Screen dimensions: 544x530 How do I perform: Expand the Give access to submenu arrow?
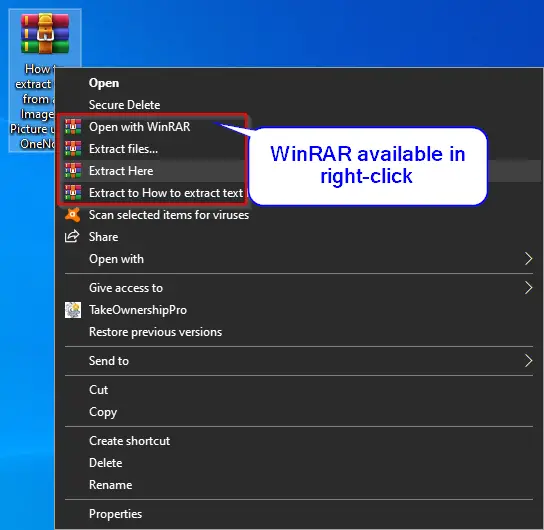click(528, 288)
